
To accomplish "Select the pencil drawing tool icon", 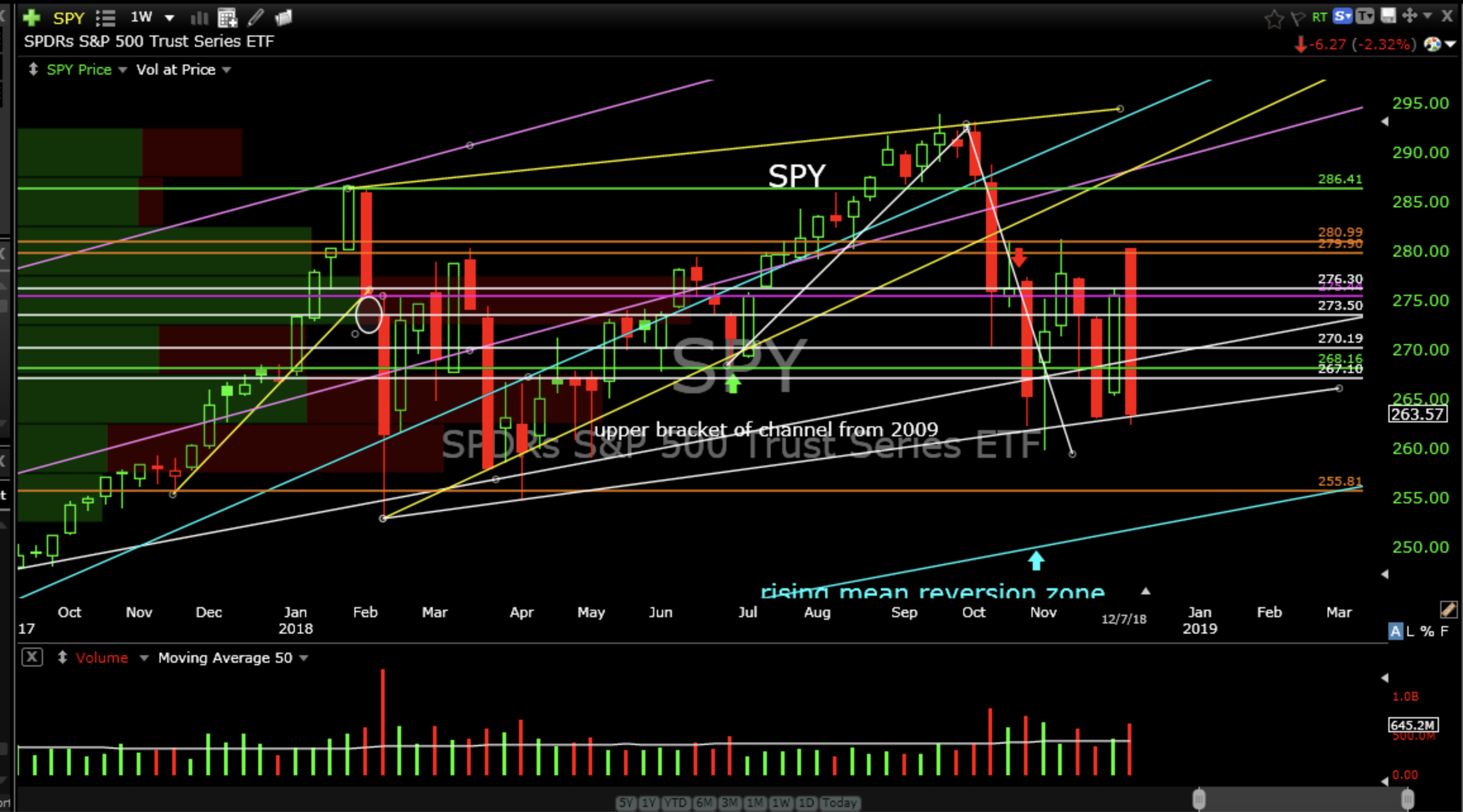I will (x=256, y=18).
